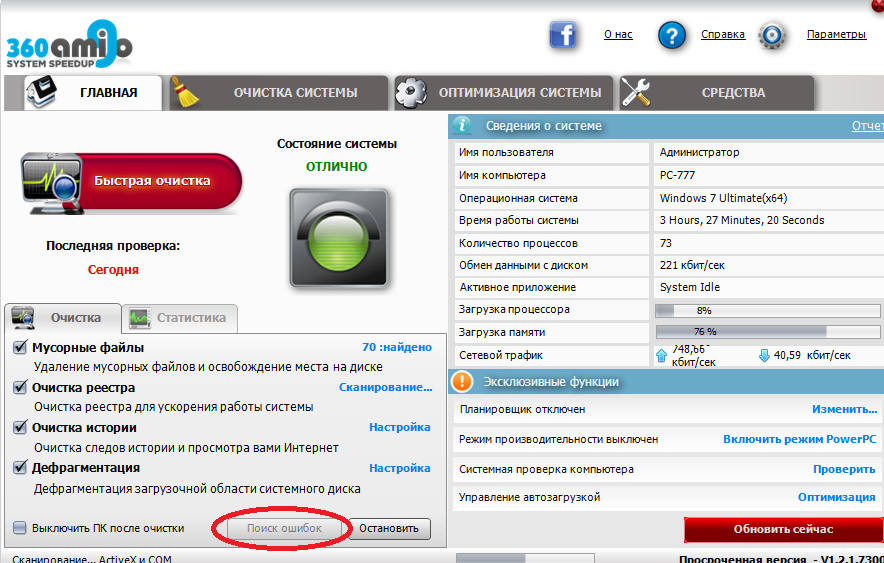This screenshot has width=884, height=563.
Task: Click the icon on the Очистка sub-tab
Action: tap(24, 318)
